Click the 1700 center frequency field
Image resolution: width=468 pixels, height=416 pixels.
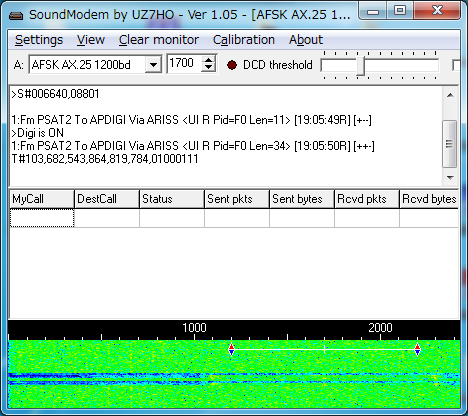click(184, 63)
